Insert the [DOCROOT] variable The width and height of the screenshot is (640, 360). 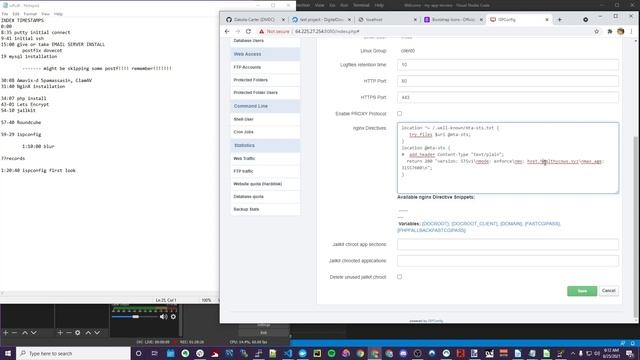pyautogui.click(x=435, y=224)
